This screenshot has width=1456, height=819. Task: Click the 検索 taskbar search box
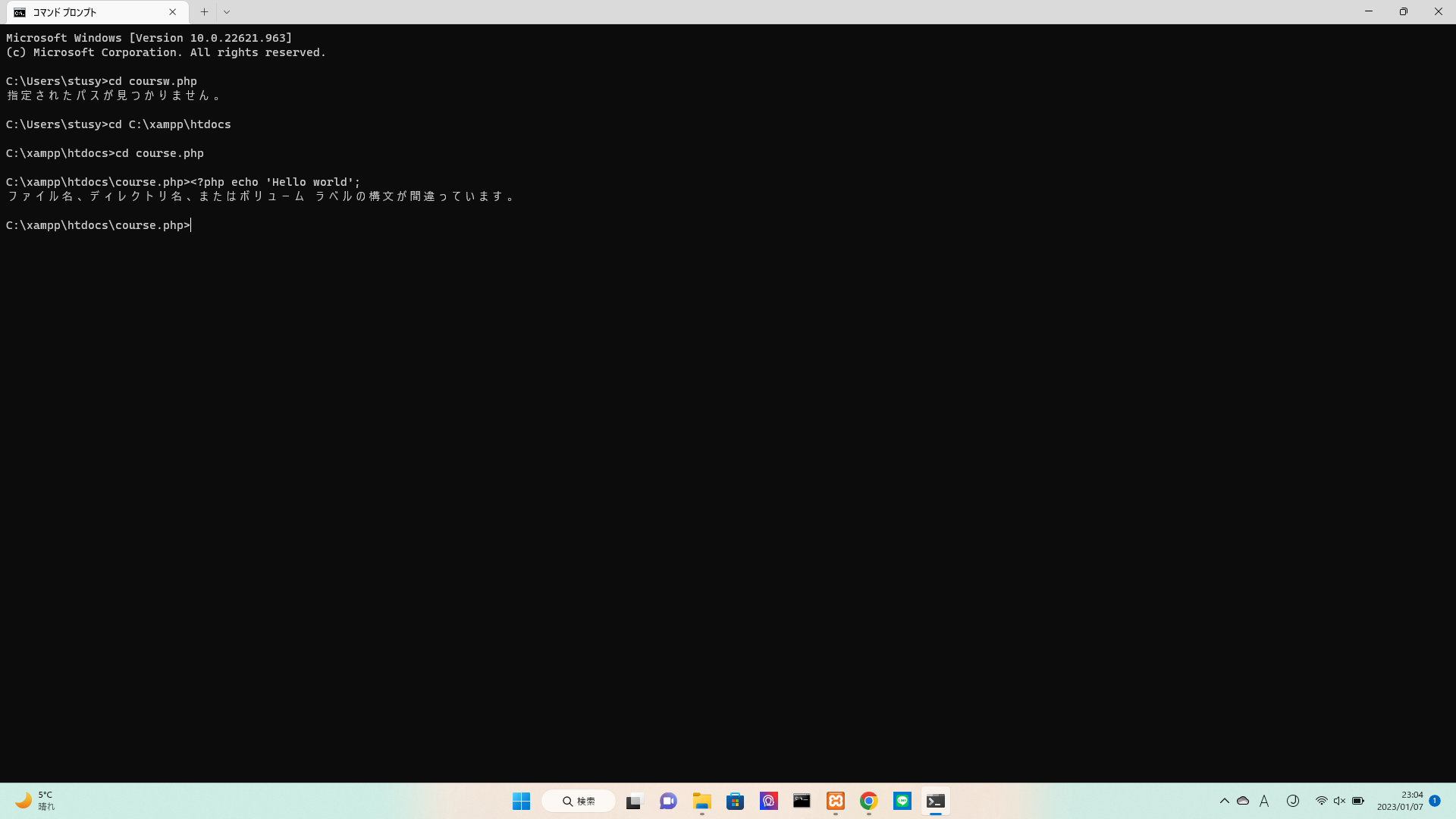point(579,801)
